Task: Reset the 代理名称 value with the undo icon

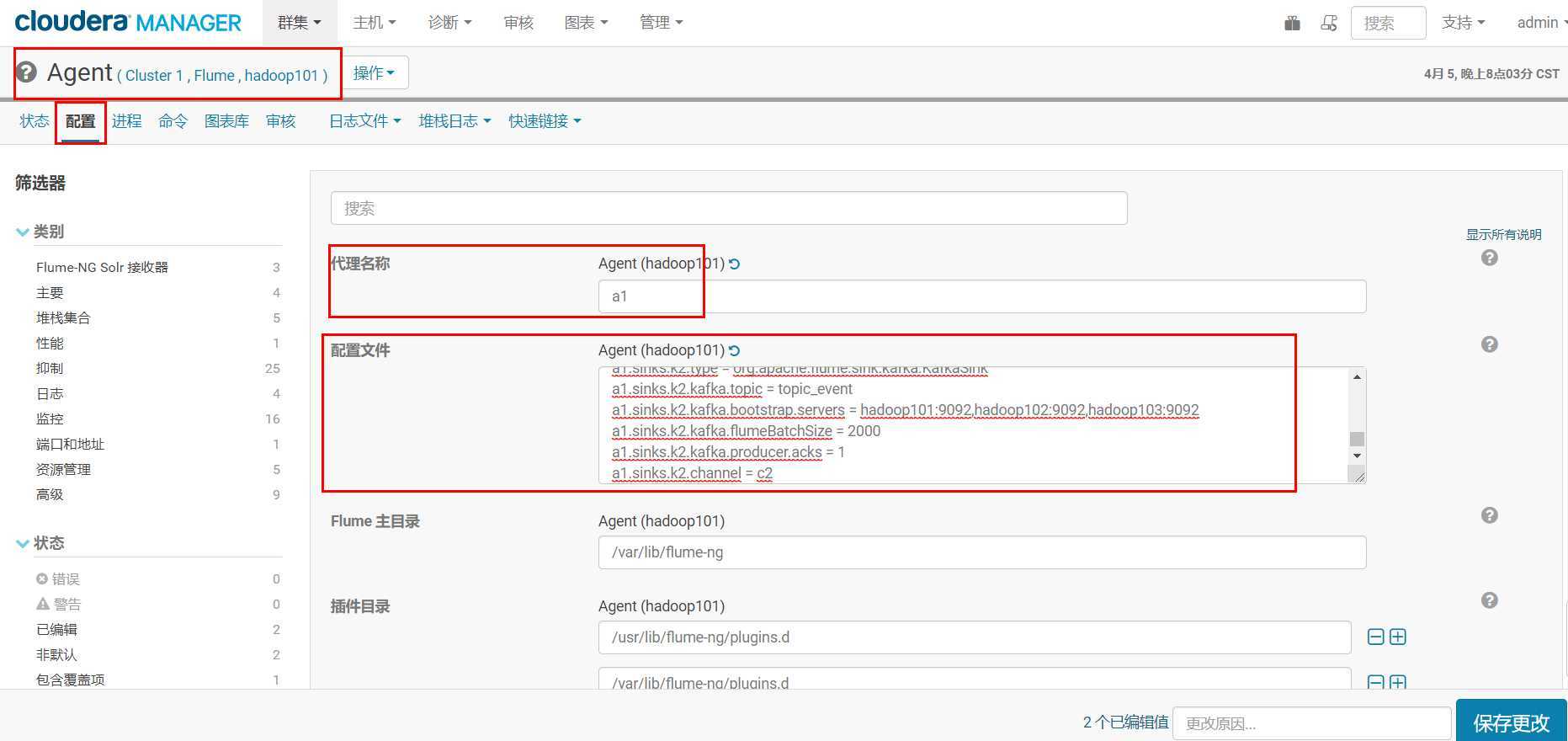Action: (x=734, y=264)
